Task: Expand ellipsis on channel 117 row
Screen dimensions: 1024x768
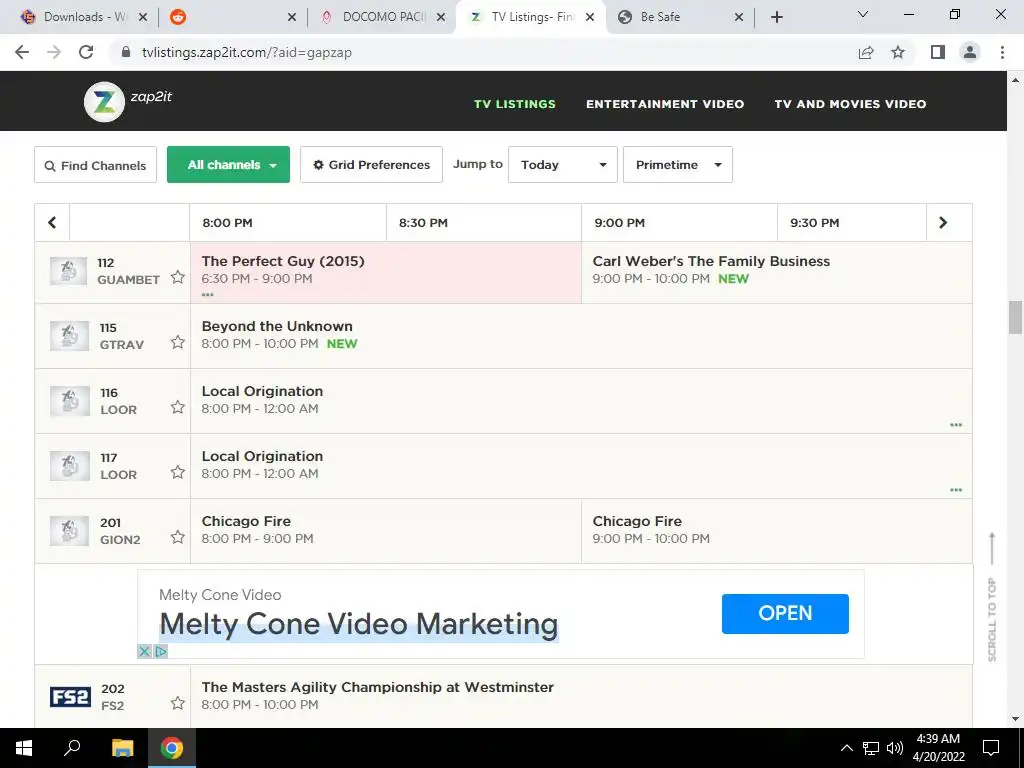Action: (956, 490)
